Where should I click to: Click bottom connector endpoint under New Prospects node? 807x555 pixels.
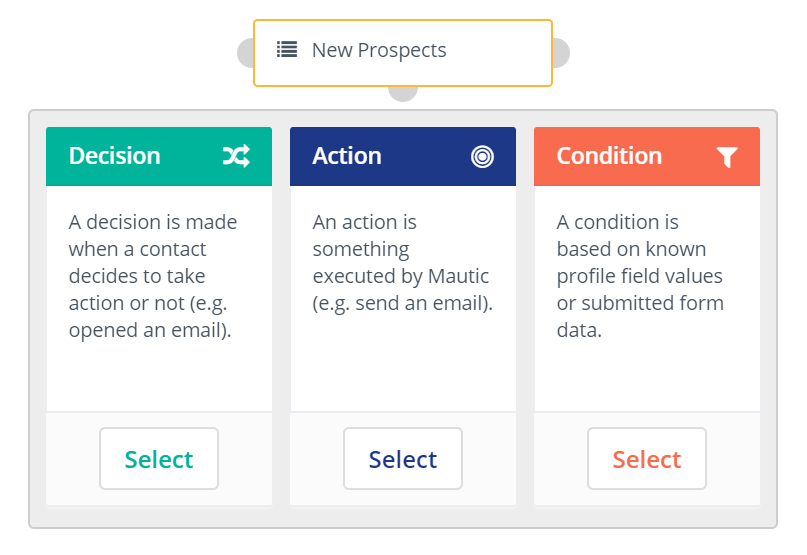pyautogui.click(x=402, y=93)
